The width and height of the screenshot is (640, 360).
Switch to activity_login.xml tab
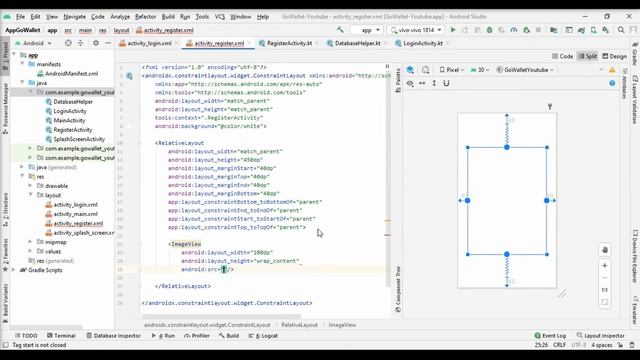[x=149, y=43]
